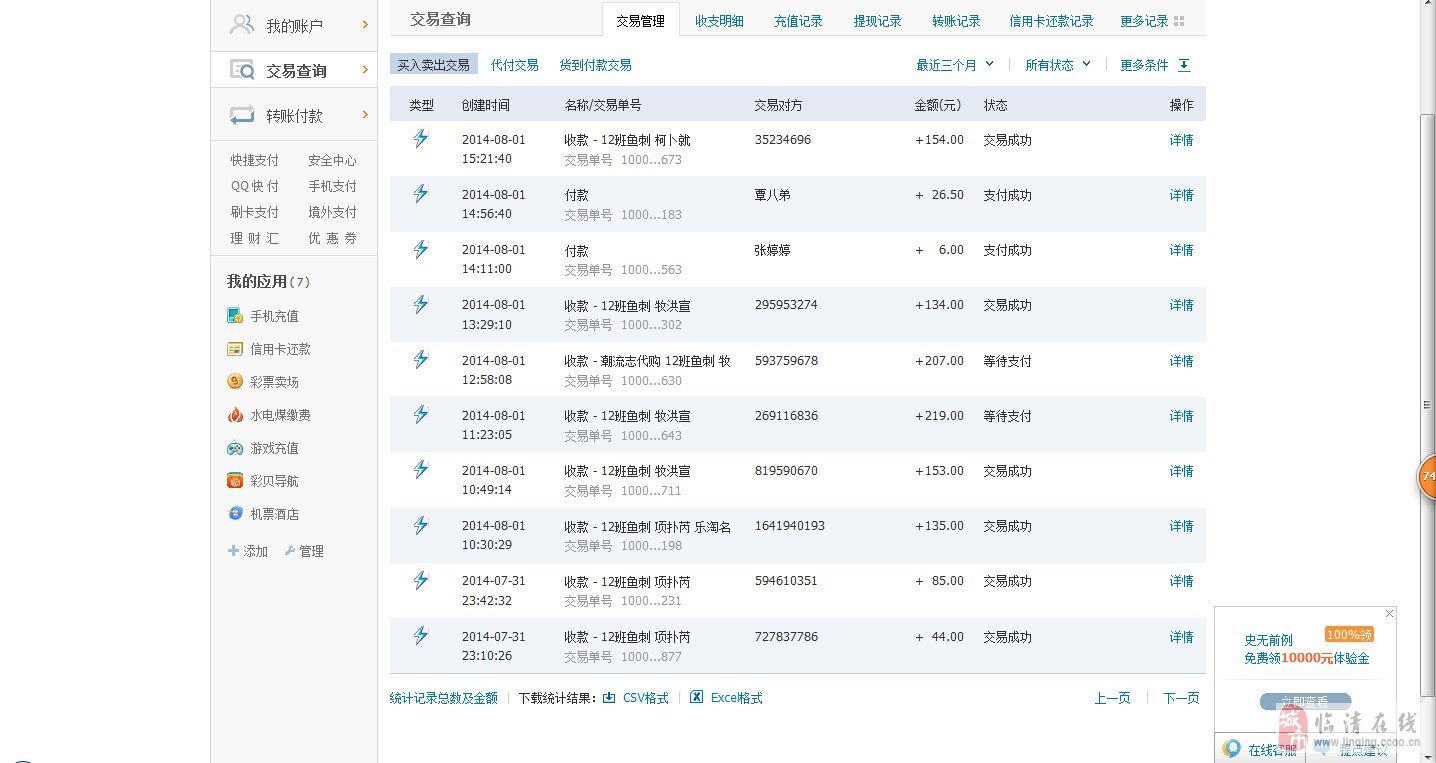Select the 买入卖出交易 sub-tab
1436x763 pixels.
coord(434,65)
